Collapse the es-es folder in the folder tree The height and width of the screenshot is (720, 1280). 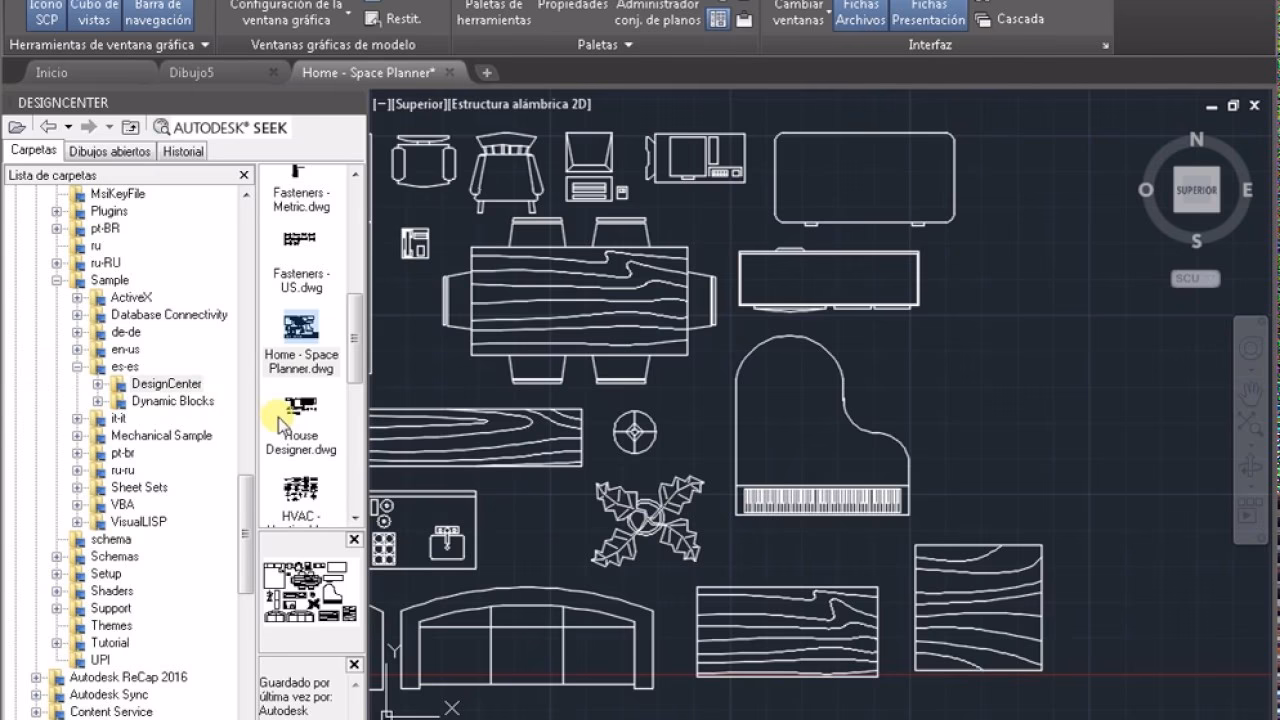pos(77,366)
